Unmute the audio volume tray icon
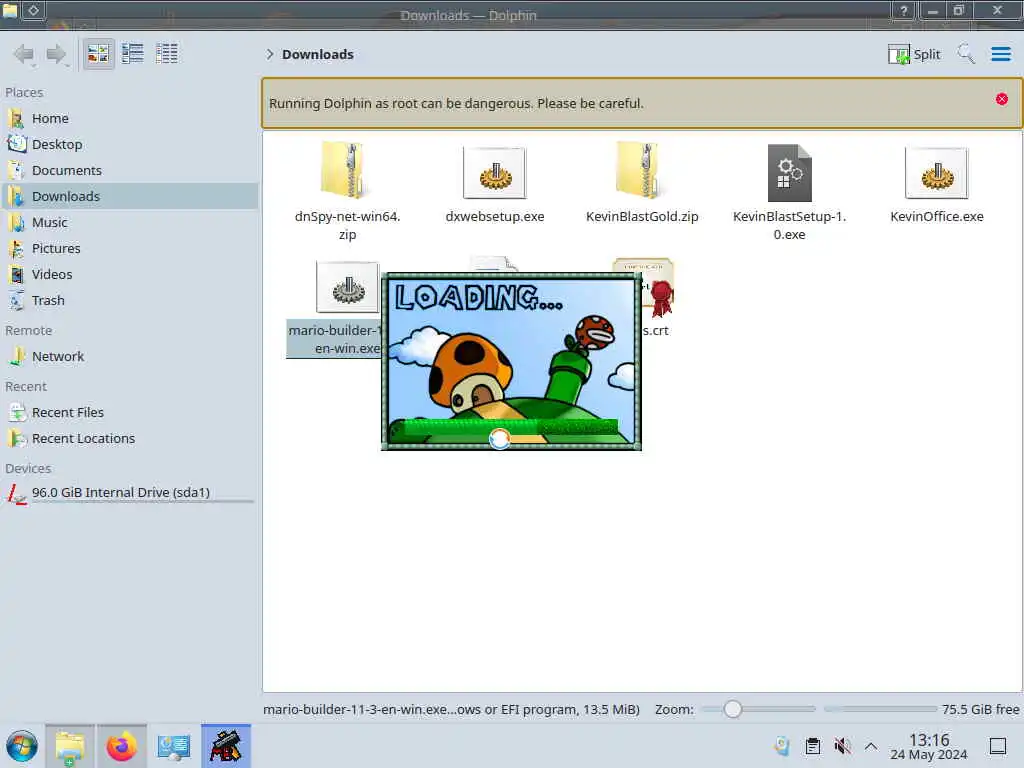This screenshot has height=768, width=1024. 842,746
